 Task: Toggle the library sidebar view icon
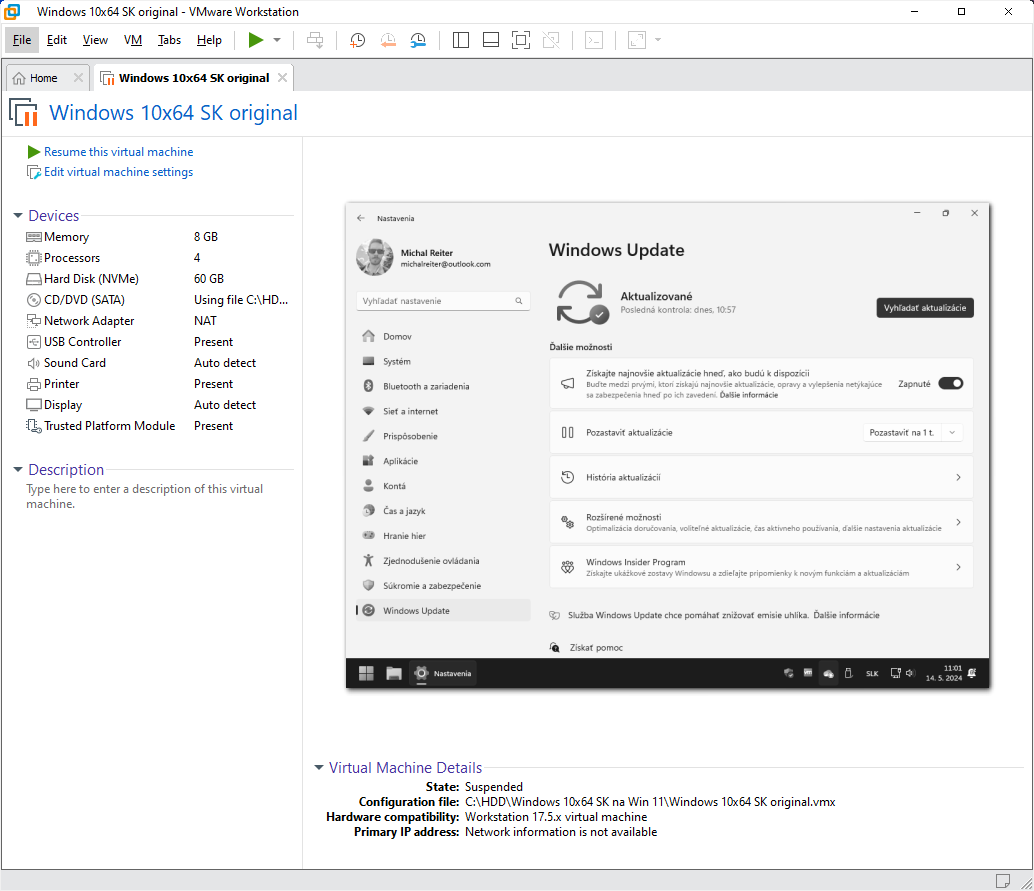click(x=460, y=40)
